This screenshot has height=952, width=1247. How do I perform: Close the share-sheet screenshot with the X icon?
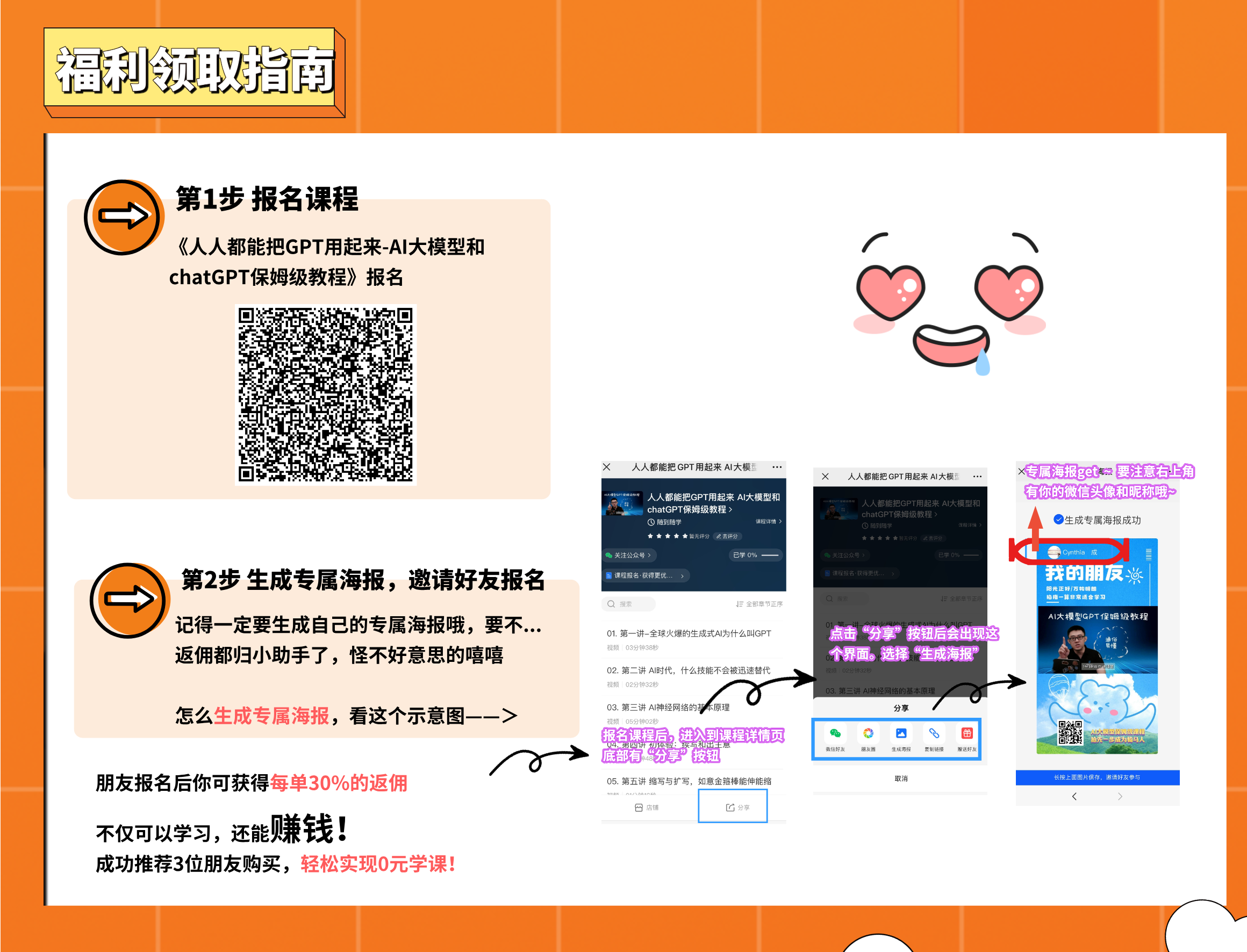pyautogui.click(x=825, y=477)
